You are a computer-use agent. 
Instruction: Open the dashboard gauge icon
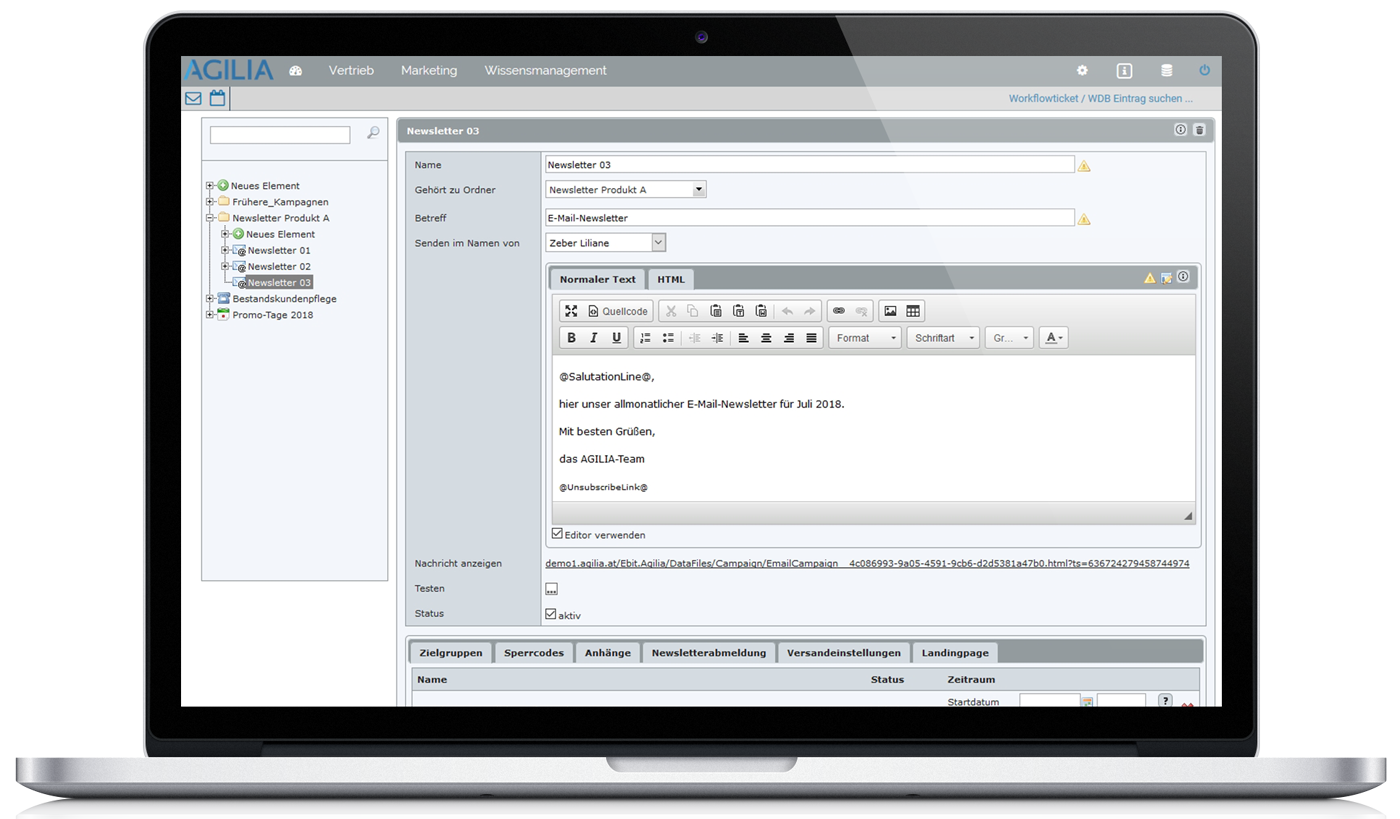[295, 71]
